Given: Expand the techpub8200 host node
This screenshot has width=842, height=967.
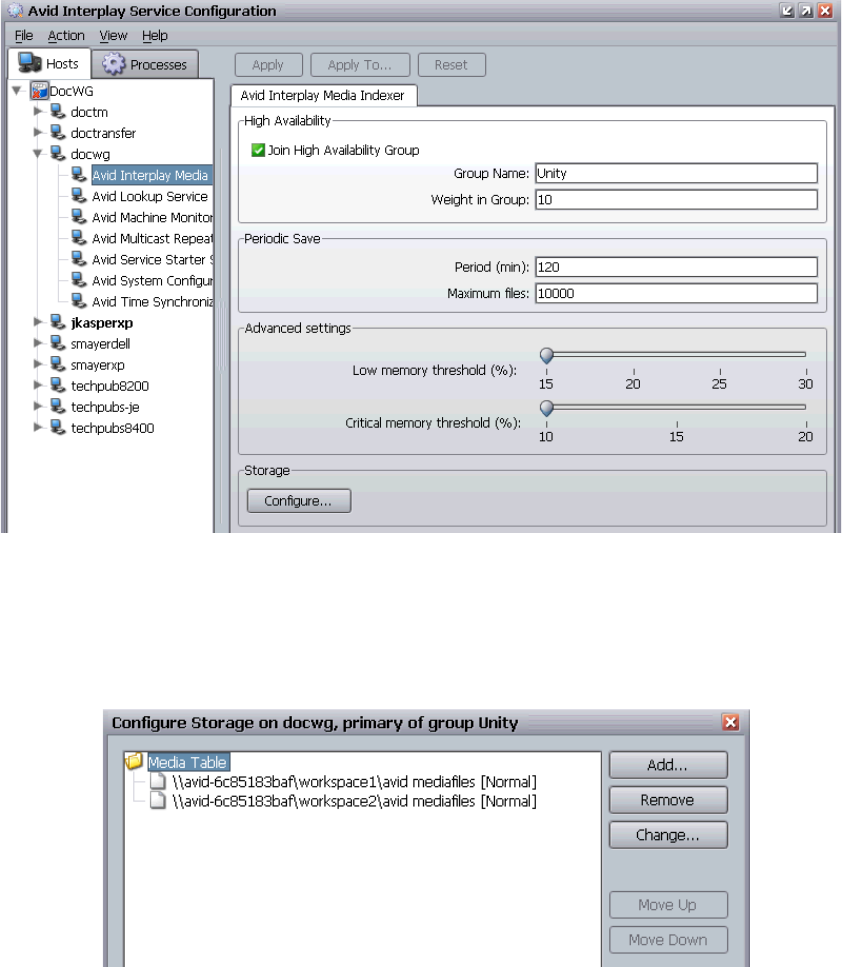Looking at the screenshot, I should pos(38,385).
